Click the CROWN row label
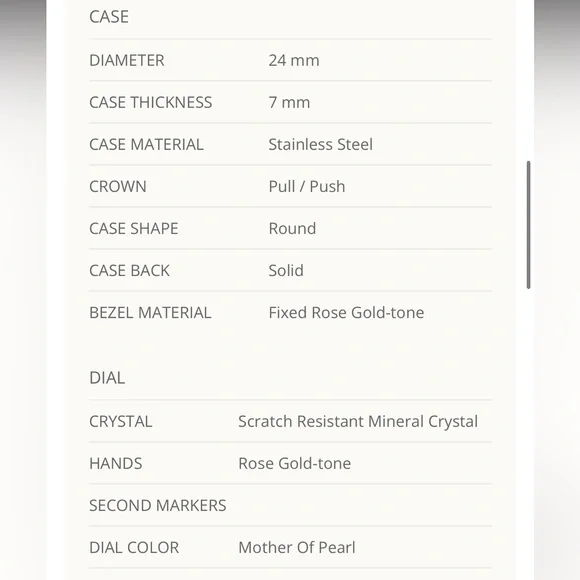 point(118,186)
